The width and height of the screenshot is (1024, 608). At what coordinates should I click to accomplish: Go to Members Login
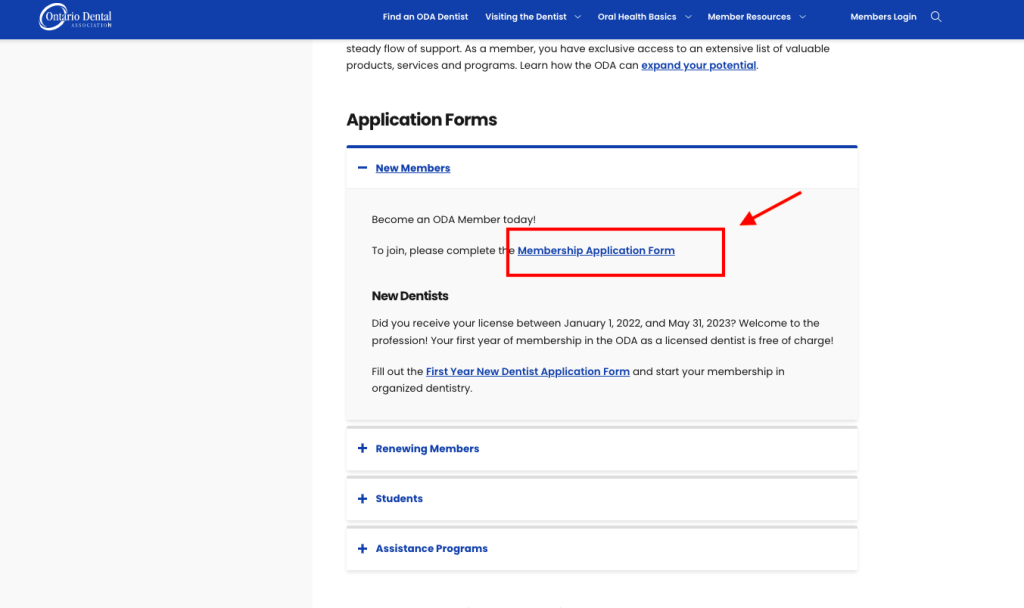tap(883, 17)
